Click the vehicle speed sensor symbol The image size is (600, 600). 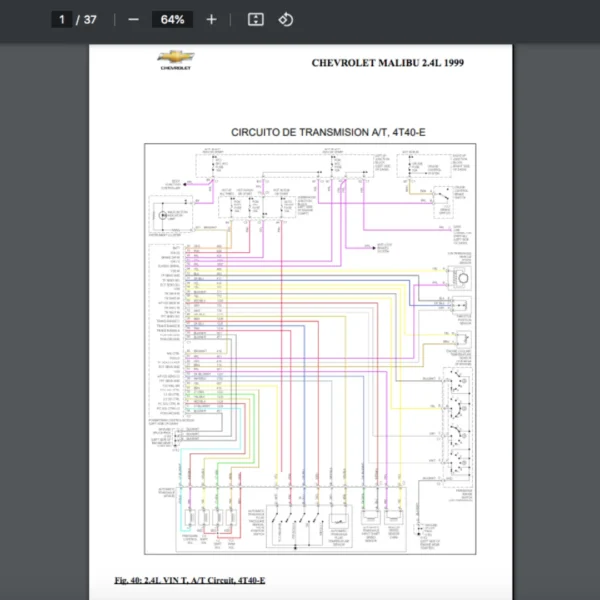click(x=462, y=280)
